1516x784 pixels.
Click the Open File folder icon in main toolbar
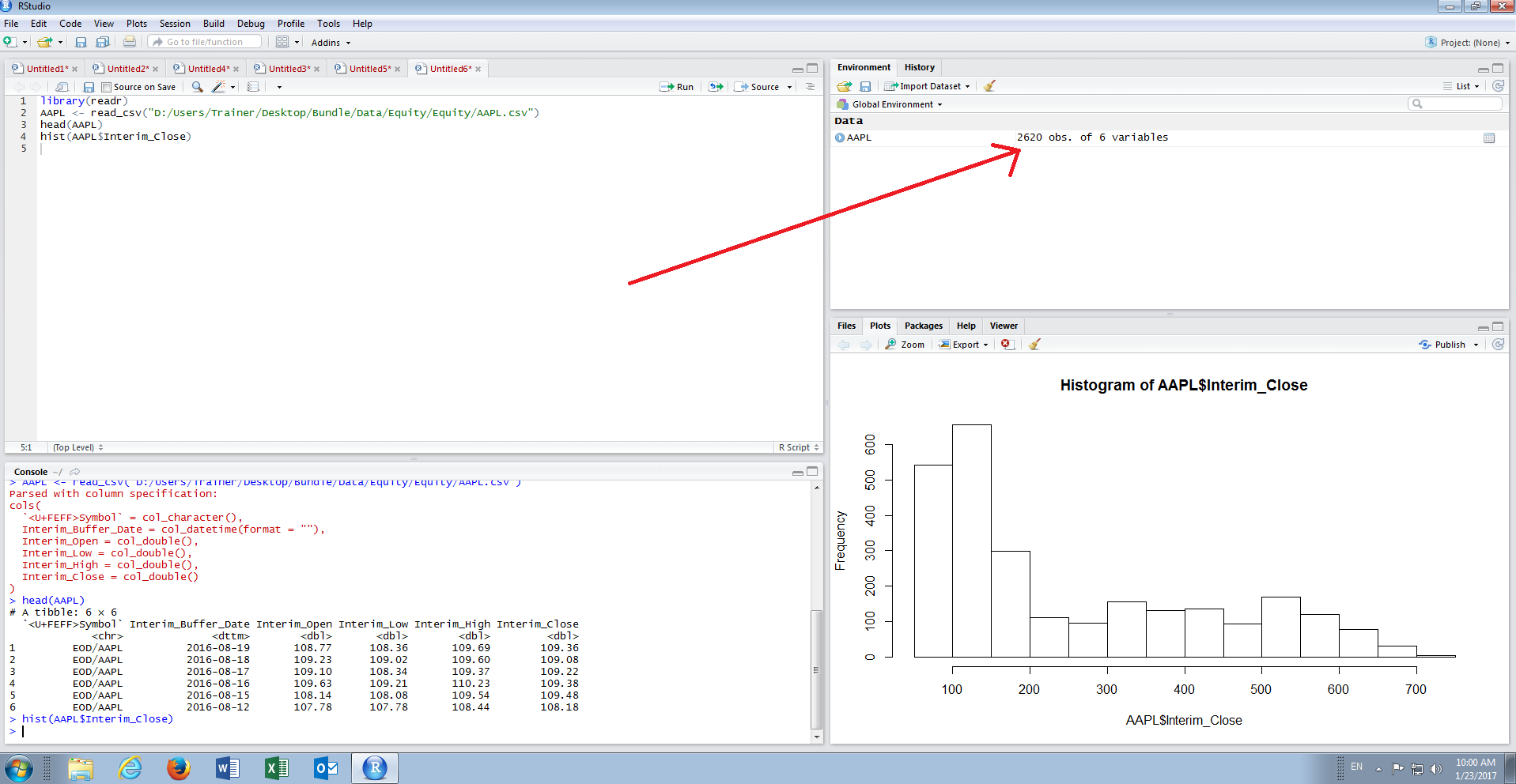pos(44,42)
